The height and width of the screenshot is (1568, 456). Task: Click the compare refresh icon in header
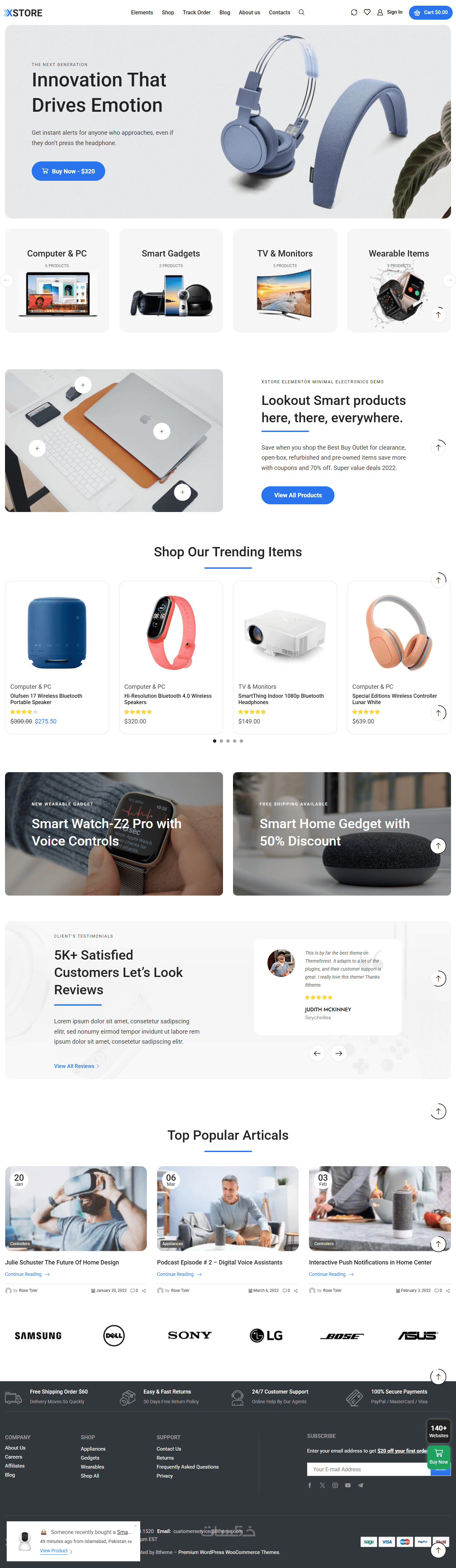coord(354,12)
